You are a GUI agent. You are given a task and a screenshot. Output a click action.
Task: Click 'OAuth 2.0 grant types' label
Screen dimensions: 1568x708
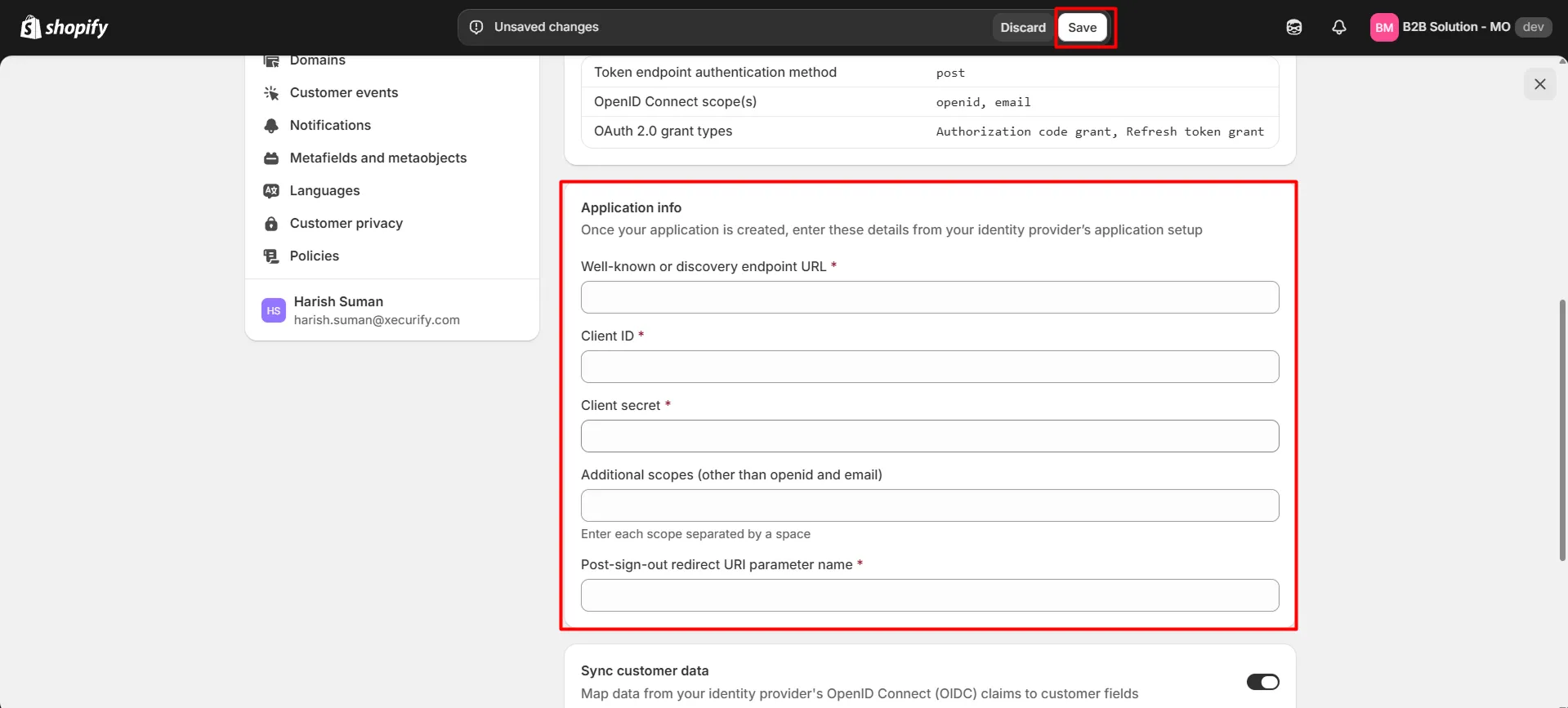pyautogui.click(x=663, y=131)
